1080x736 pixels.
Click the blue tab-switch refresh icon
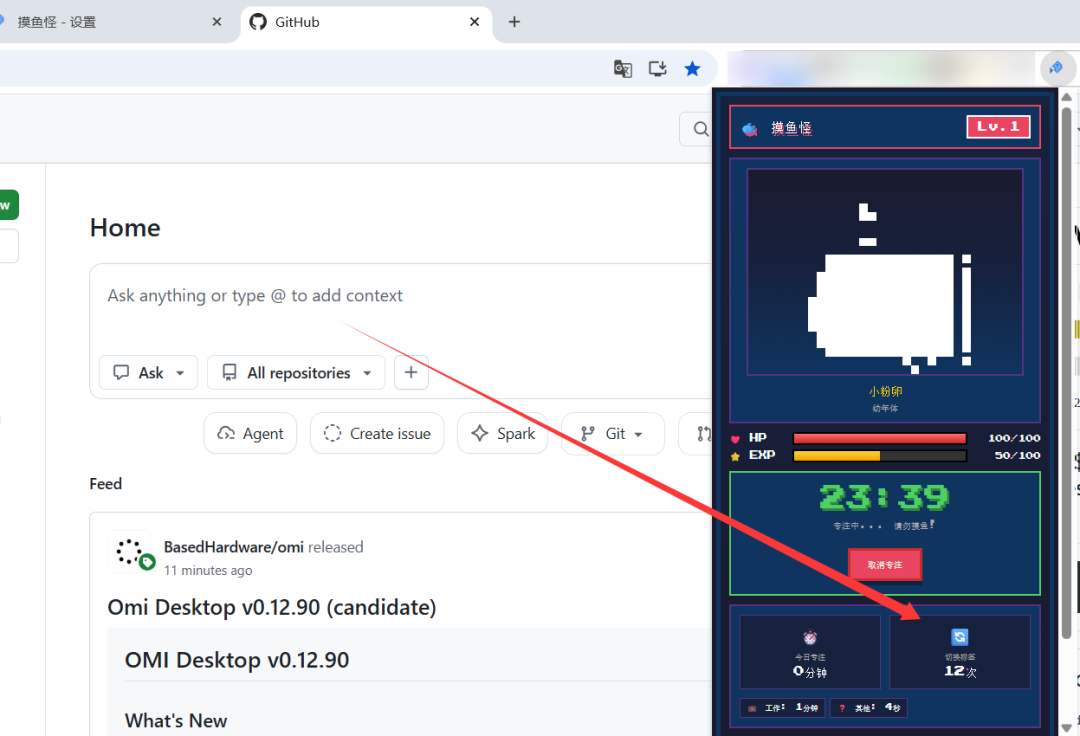click(959, 637)
